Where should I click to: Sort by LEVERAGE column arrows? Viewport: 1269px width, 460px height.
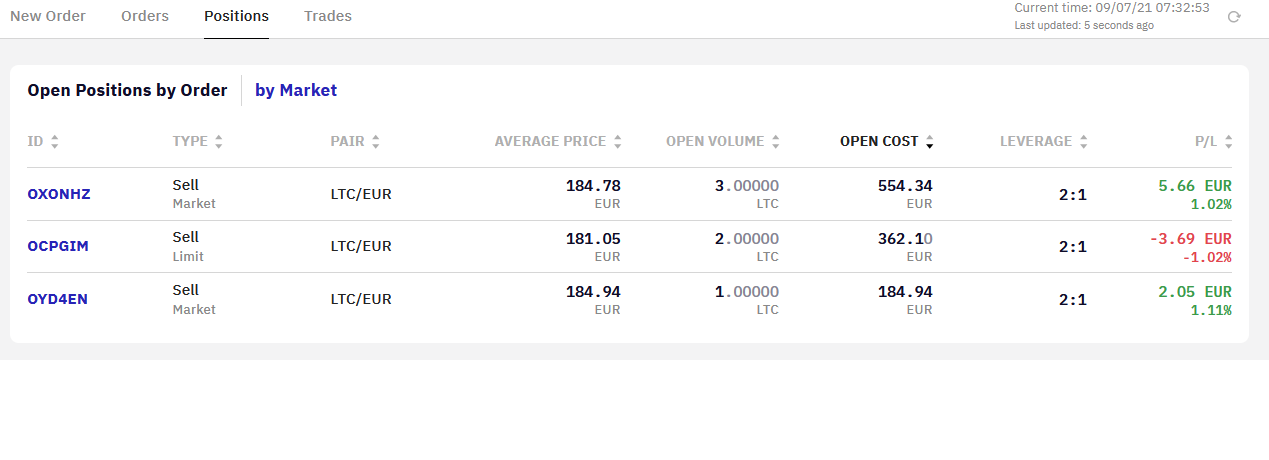click(x=1084, y=142)
